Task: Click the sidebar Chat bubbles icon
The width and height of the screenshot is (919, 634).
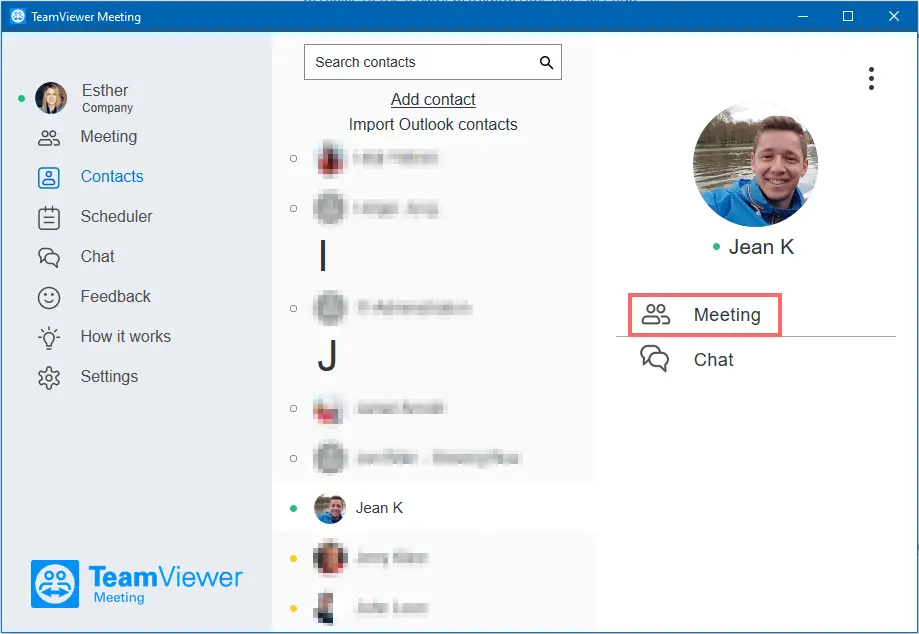Action: (49, 257)
